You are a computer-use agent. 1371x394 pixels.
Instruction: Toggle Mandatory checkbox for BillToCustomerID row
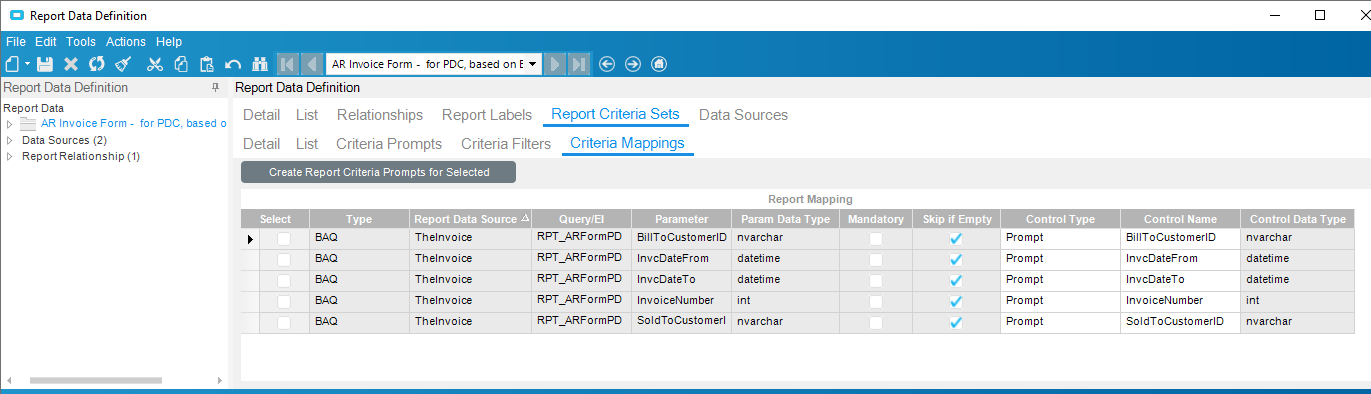876,239
